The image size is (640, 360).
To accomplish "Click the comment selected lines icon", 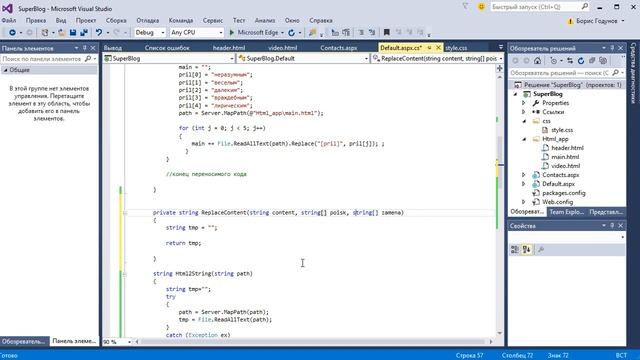I will pyautogui.click(x=361, y=32).
